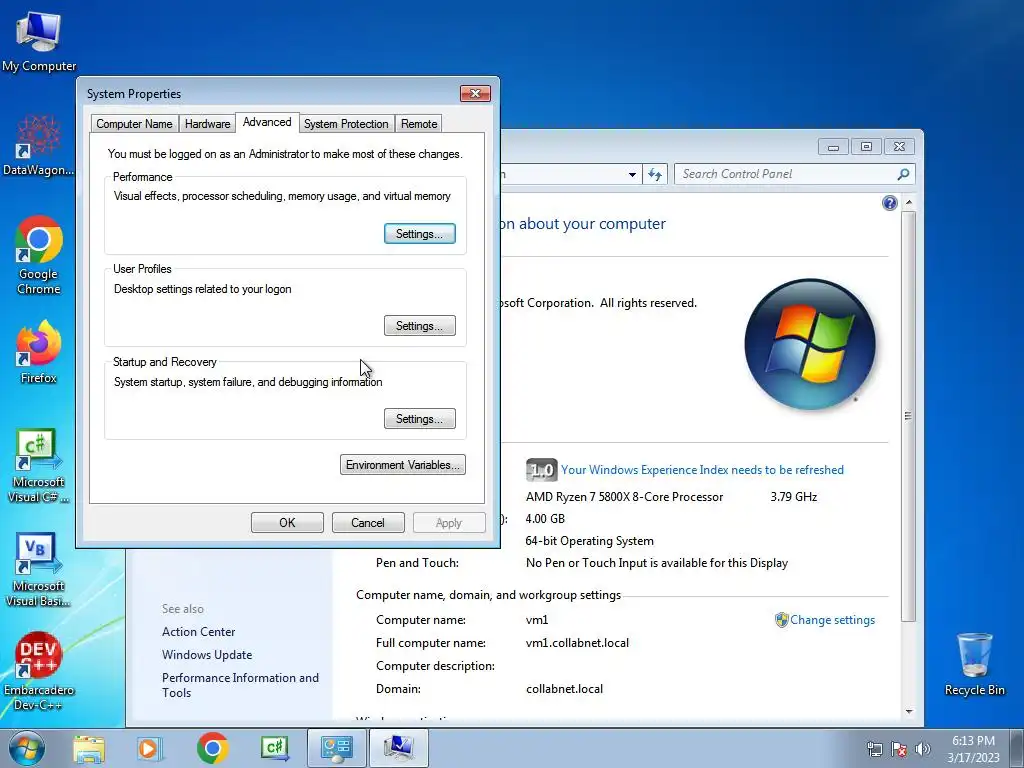Image resolution: width=1024 pixels, height=768 pixels.
Task: Open the address bar history dropdown arrow
Action: [632, 174]
